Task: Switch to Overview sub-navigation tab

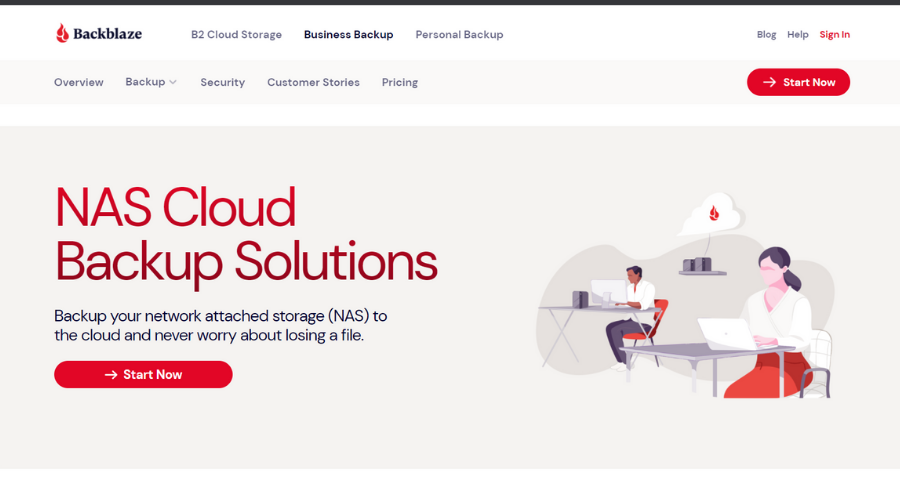Action: point(79,82)
